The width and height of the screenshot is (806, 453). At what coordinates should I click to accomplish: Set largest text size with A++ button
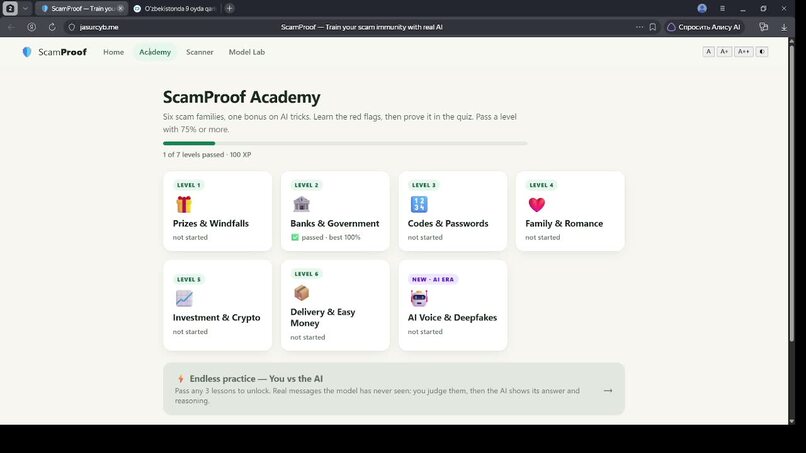tap(743, 51)
